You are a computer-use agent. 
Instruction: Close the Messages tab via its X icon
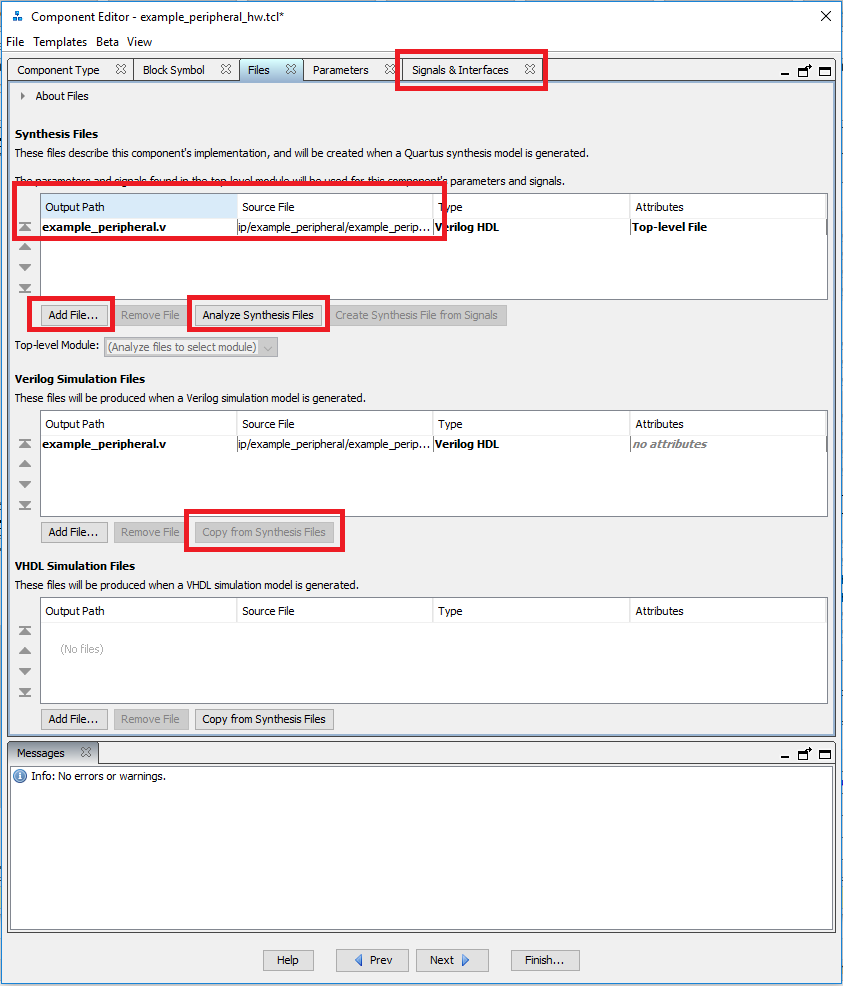pos(85,753)
